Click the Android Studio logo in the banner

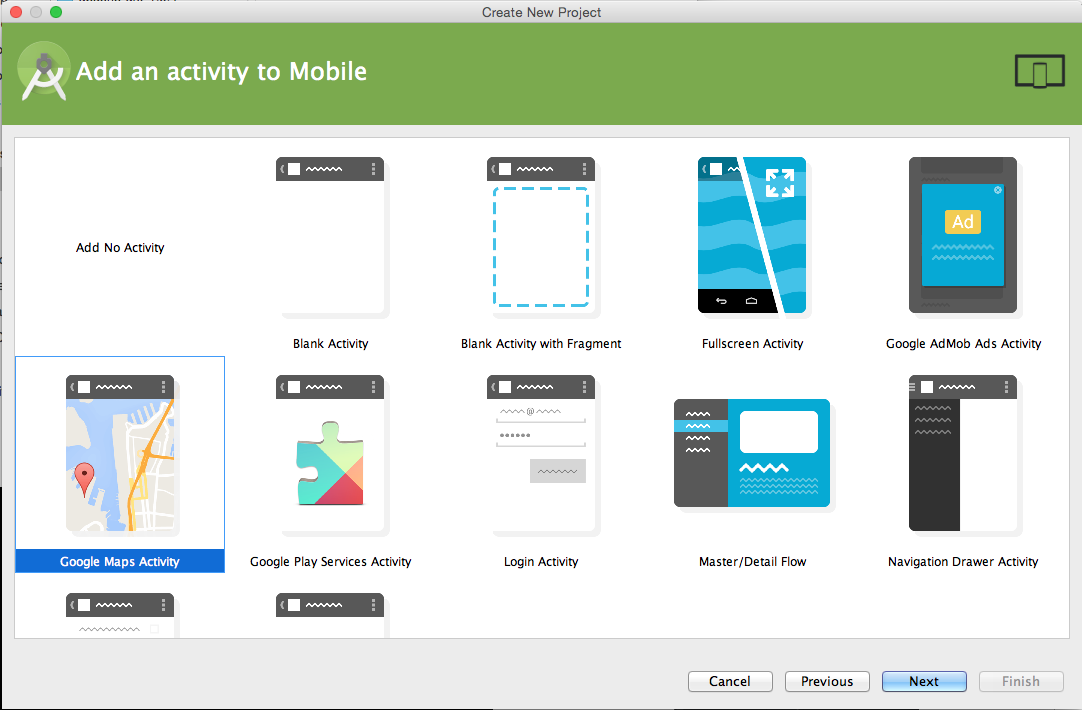[x=44, y=71]
